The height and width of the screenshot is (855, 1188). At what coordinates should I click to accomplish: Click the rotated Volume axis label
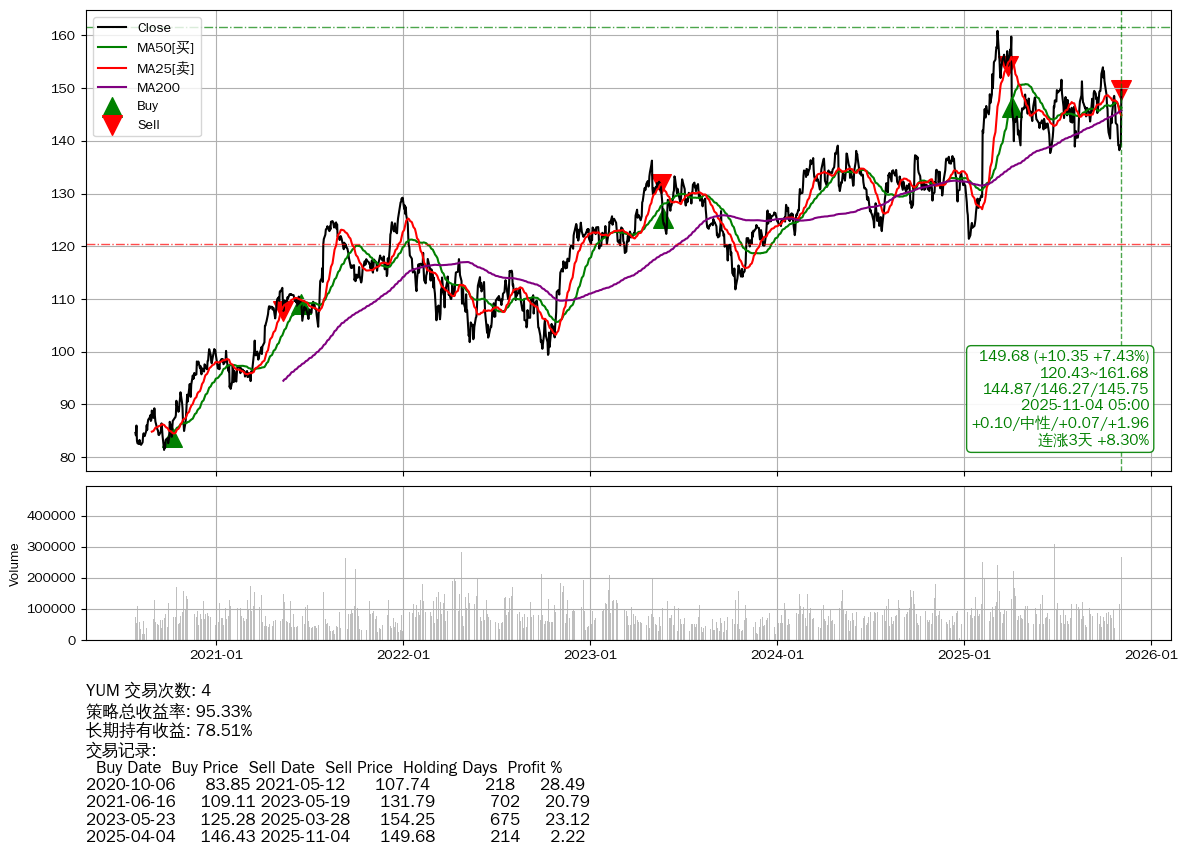click(x=14, y=564)
